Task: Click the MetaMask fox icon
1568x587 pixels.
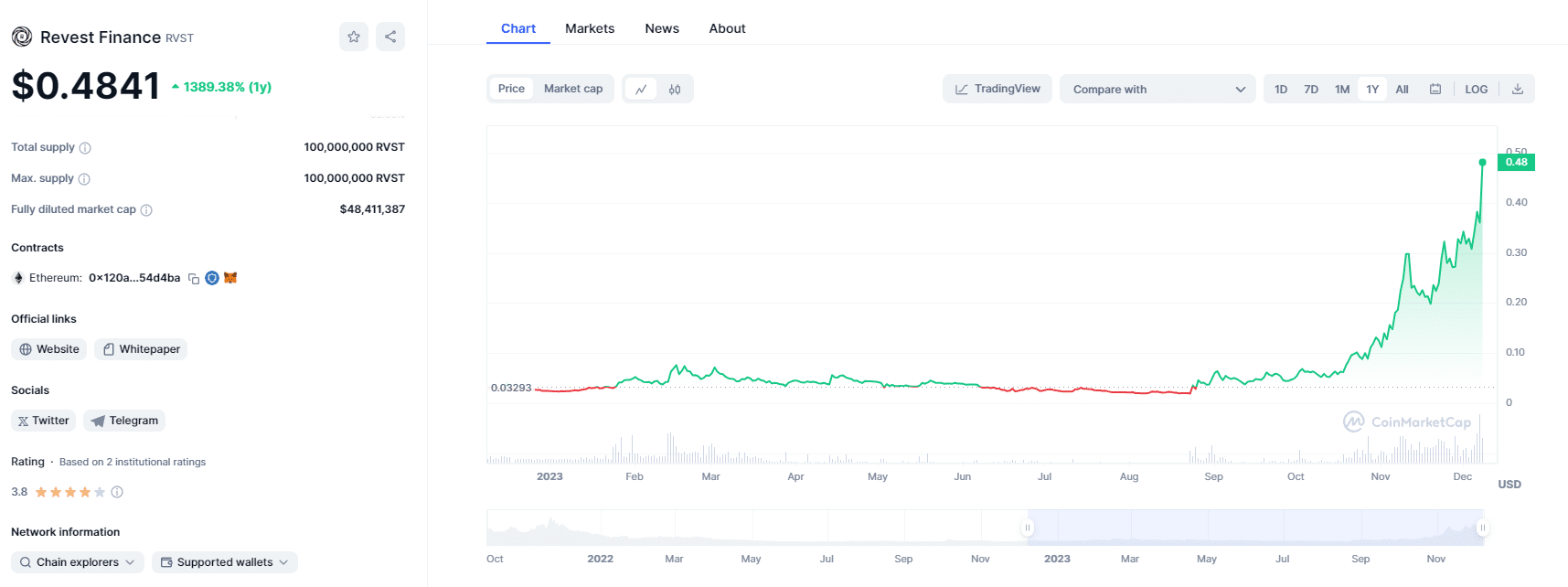Action: [x=230, y=278]
